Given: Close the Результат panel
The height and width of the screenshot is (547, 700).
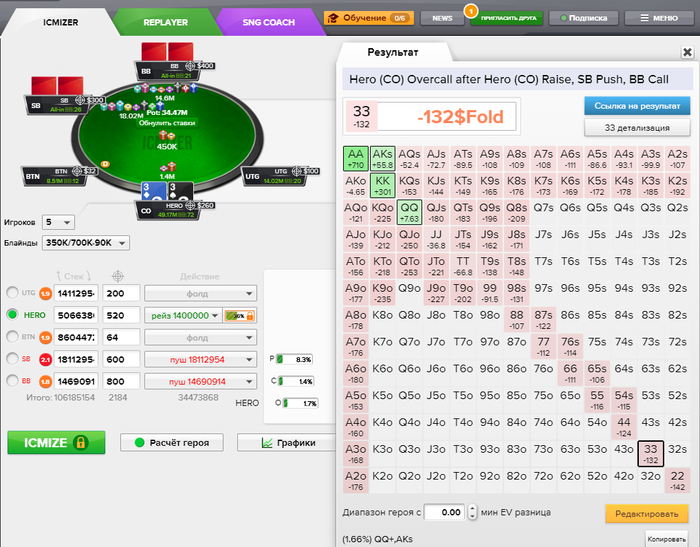Looking at the screenshot, I should point(687,52).
